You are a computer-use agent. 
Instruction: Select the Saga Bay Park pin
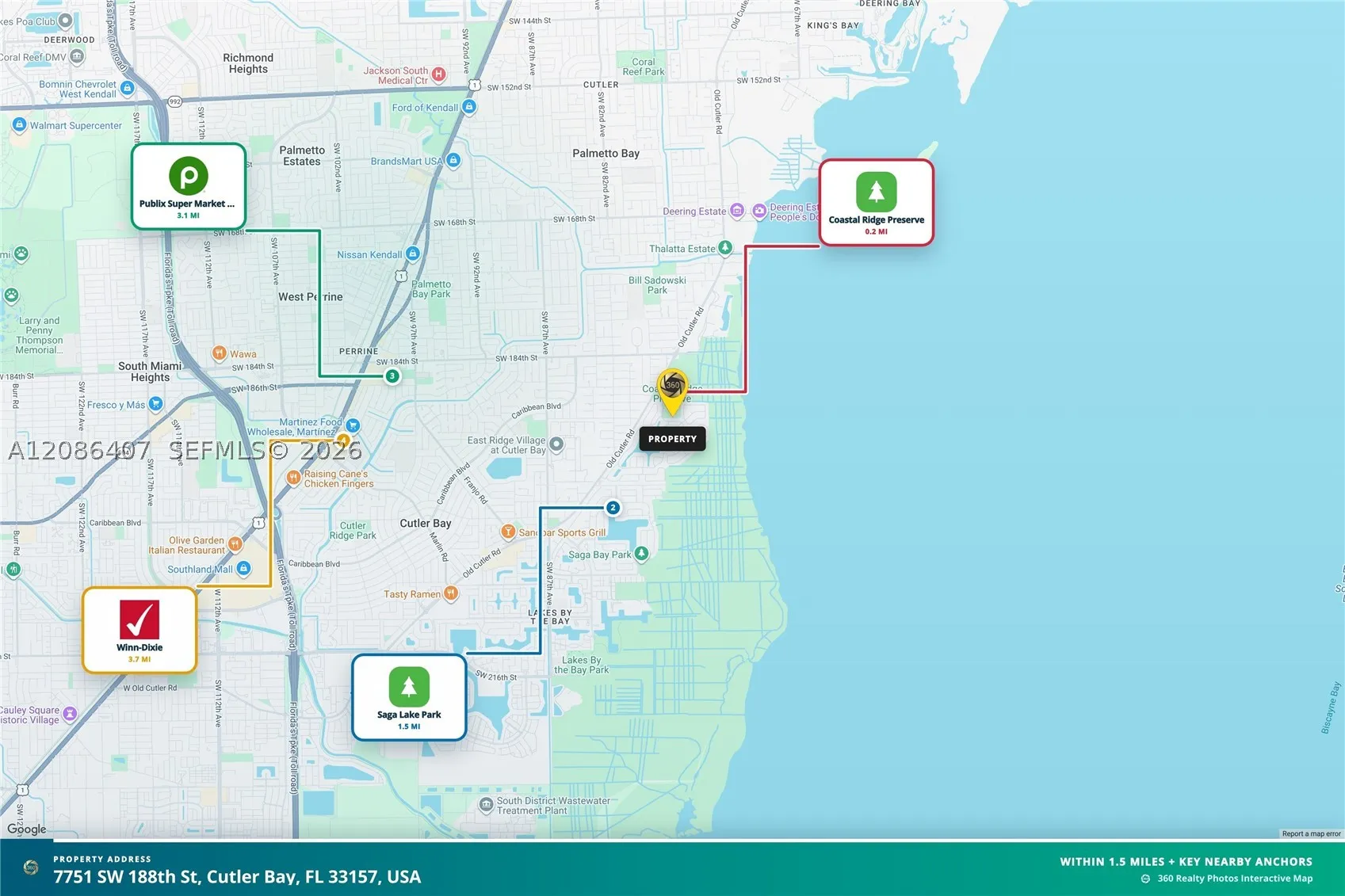642,554
